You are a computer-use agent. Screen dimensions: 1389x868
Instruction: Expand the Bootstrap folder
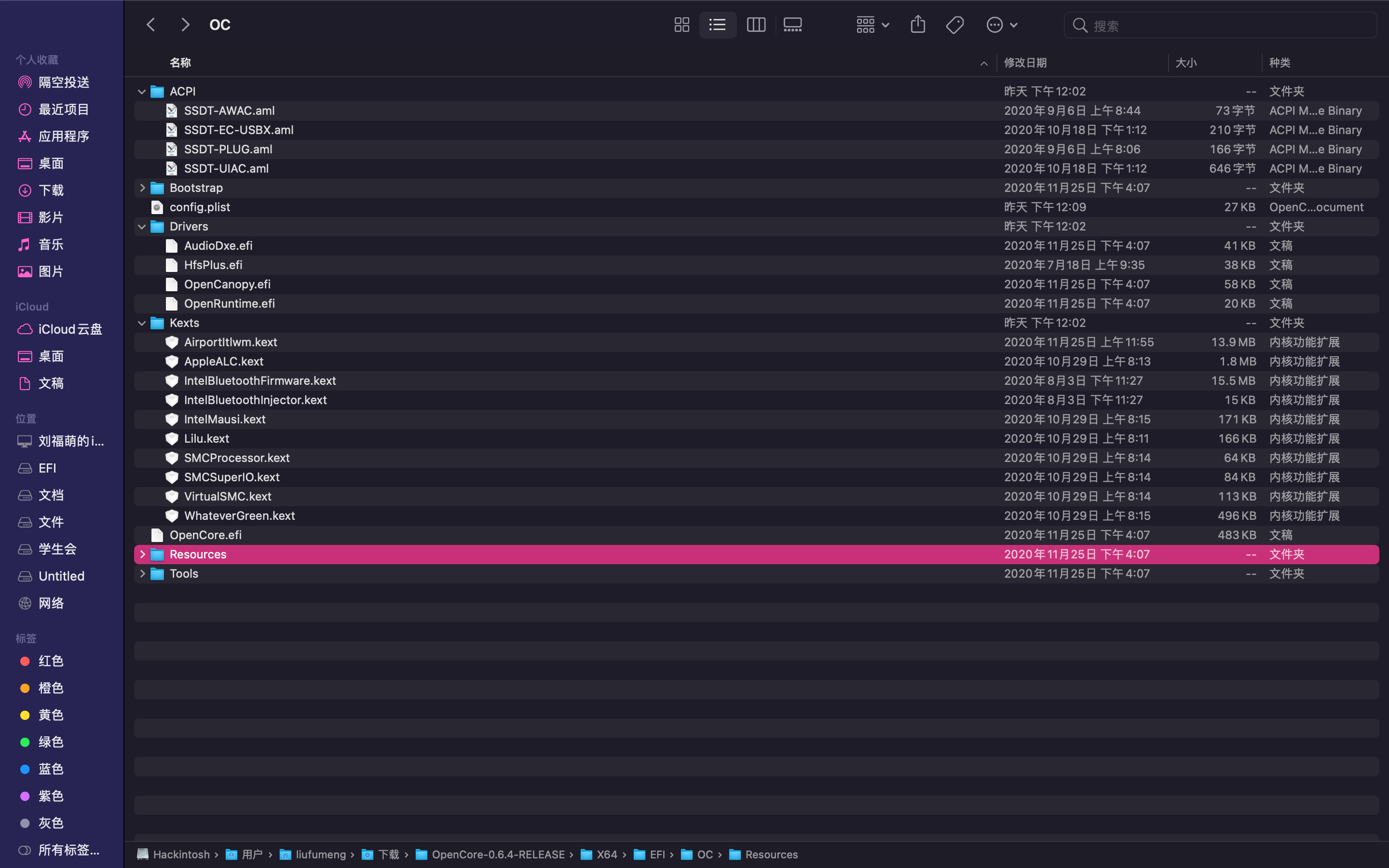pos(142,188)
